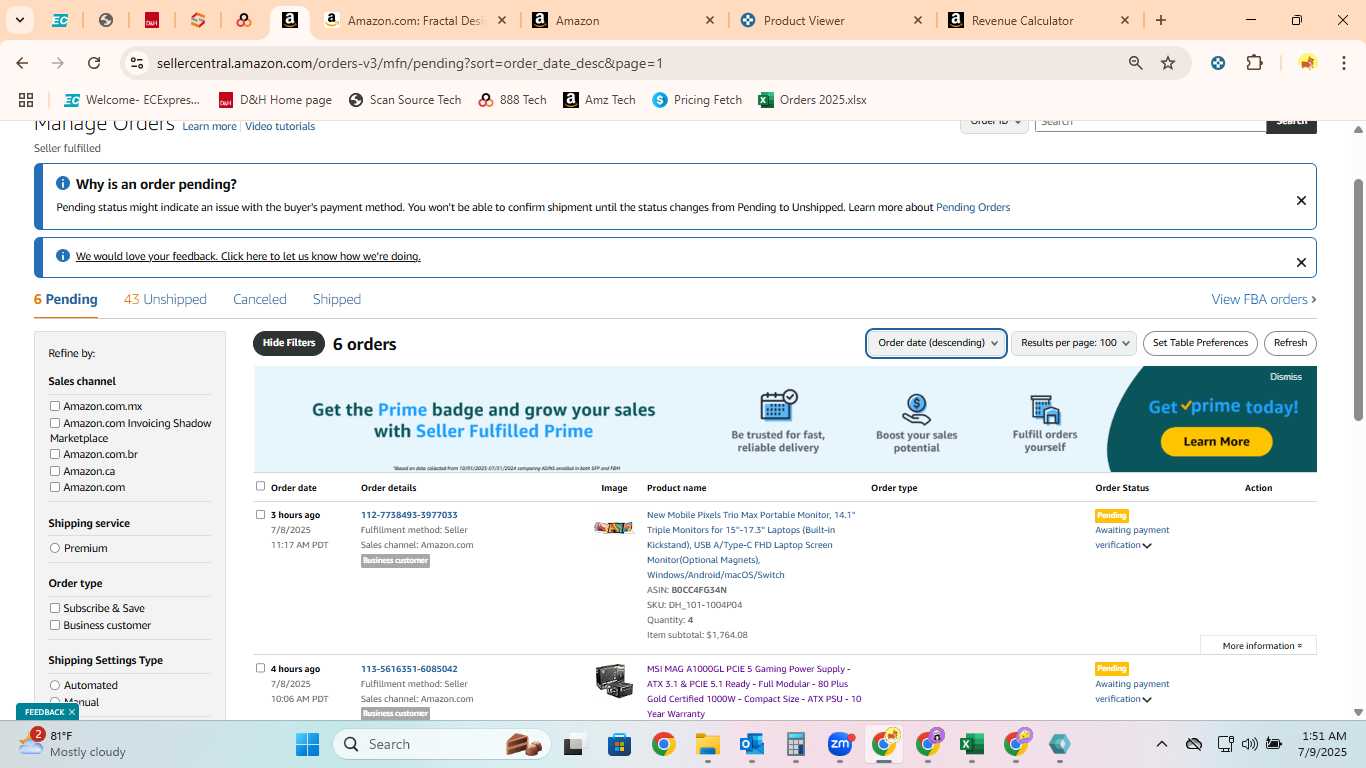1366x768 pixels.
Task: Click the Hide Filters button
Action: (289, 343)
